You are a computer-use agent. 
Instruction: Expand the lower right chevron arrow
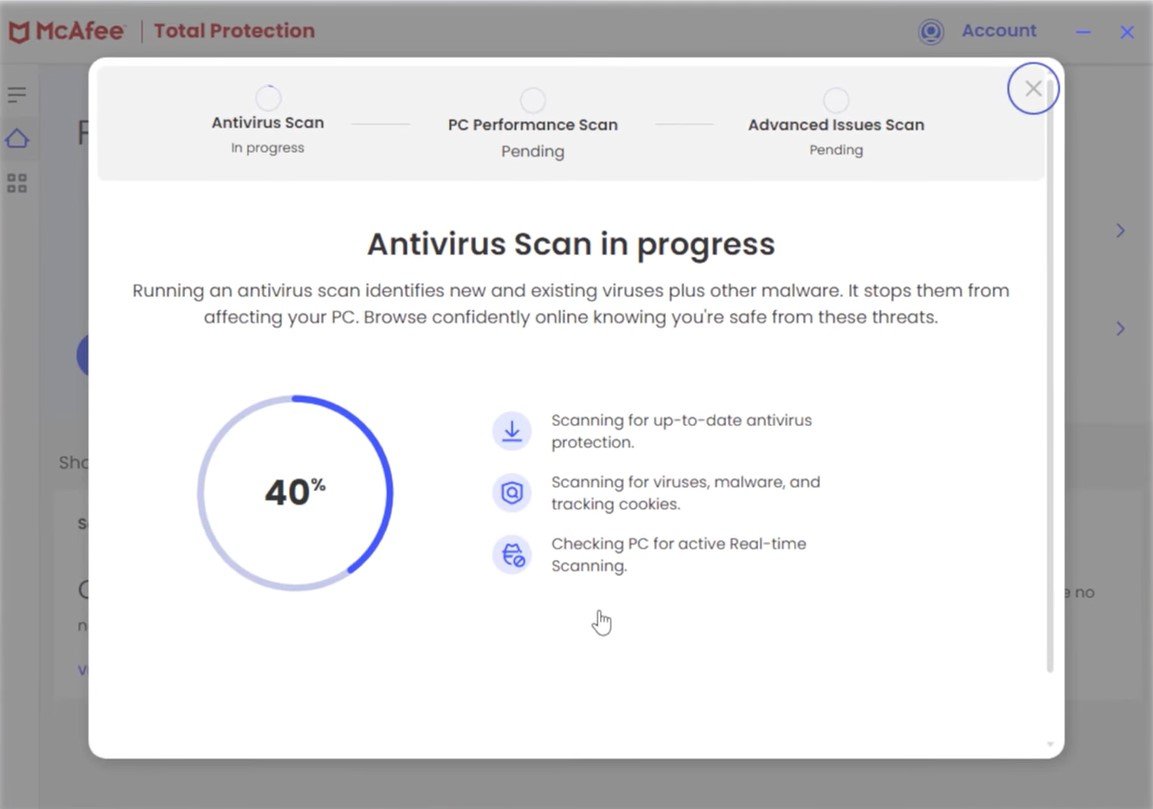pyautogui.click(x=1121, y=329)
